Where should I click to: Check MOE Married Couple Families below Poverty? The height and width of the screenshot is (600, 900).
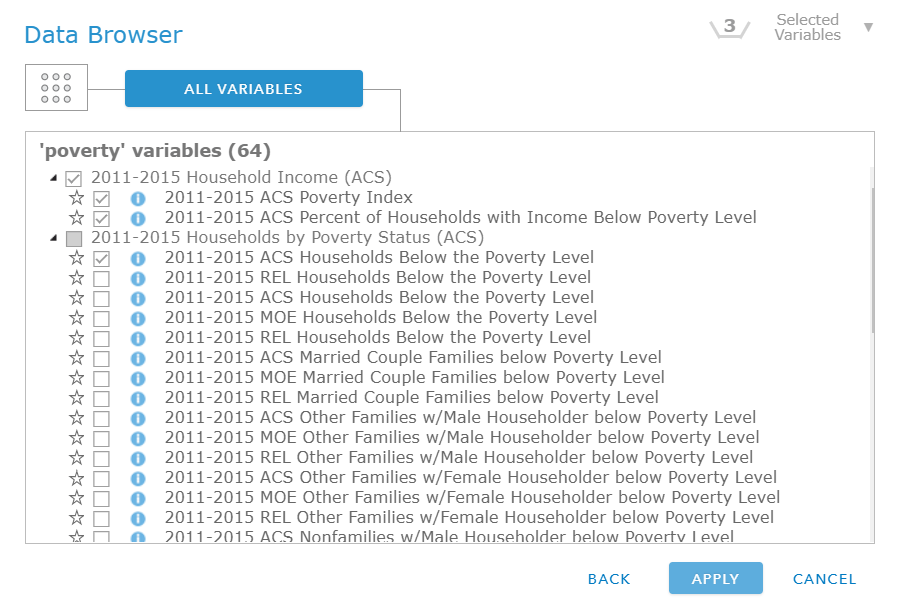101,378
